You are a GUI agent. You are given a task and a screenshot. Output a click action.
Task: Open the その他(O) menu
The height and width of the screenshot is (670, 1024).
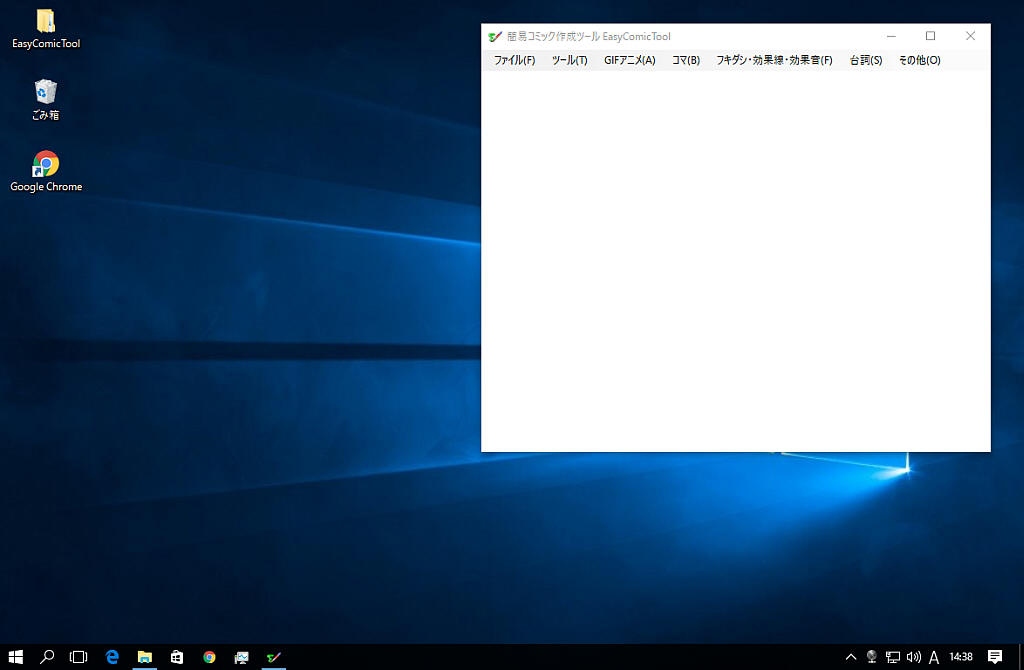click(920, 60)
